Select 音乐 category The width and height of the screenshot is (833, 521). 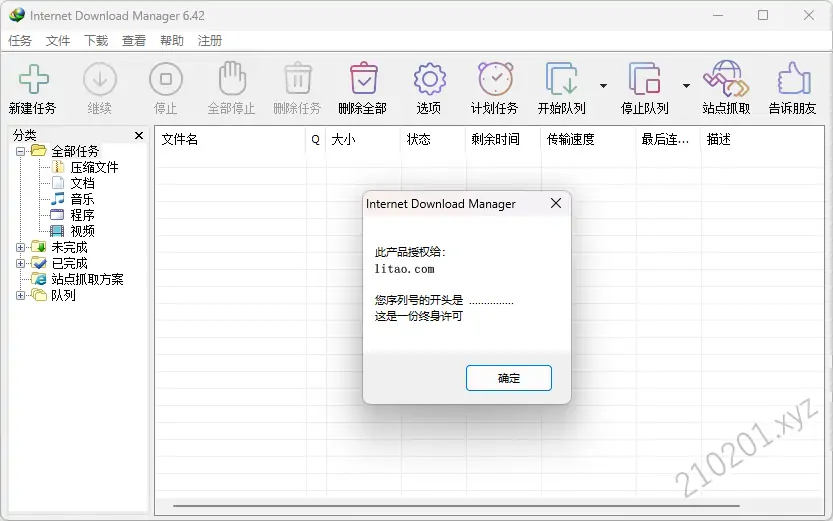(82, 199)
